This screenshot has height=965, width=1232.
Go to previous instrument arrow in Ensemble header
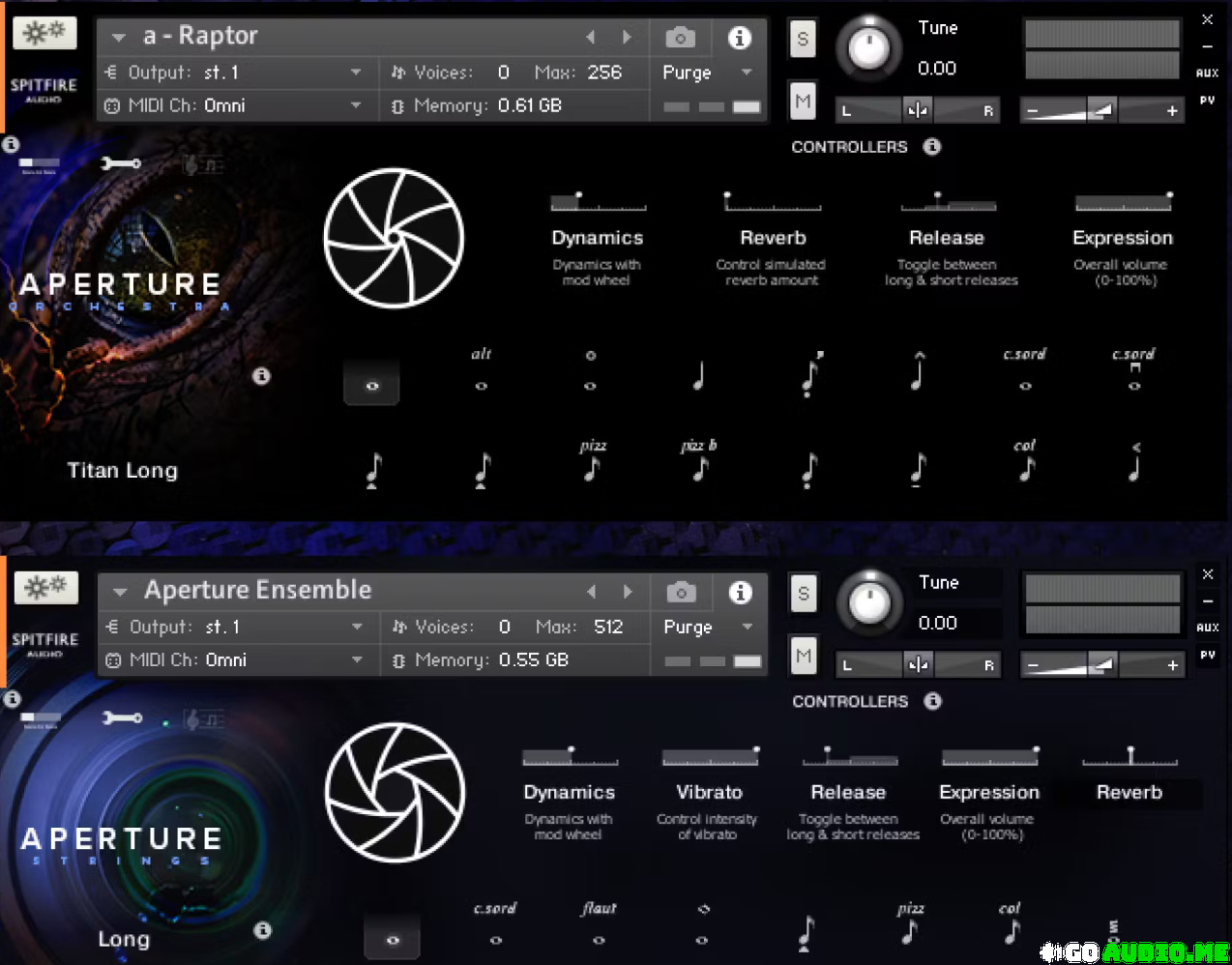pyautogui.click(x=592, y=592)
